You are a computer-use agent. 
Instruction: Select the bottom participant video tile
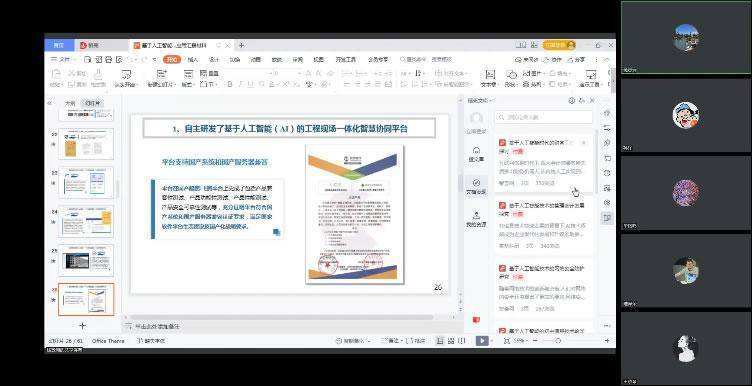686,349
